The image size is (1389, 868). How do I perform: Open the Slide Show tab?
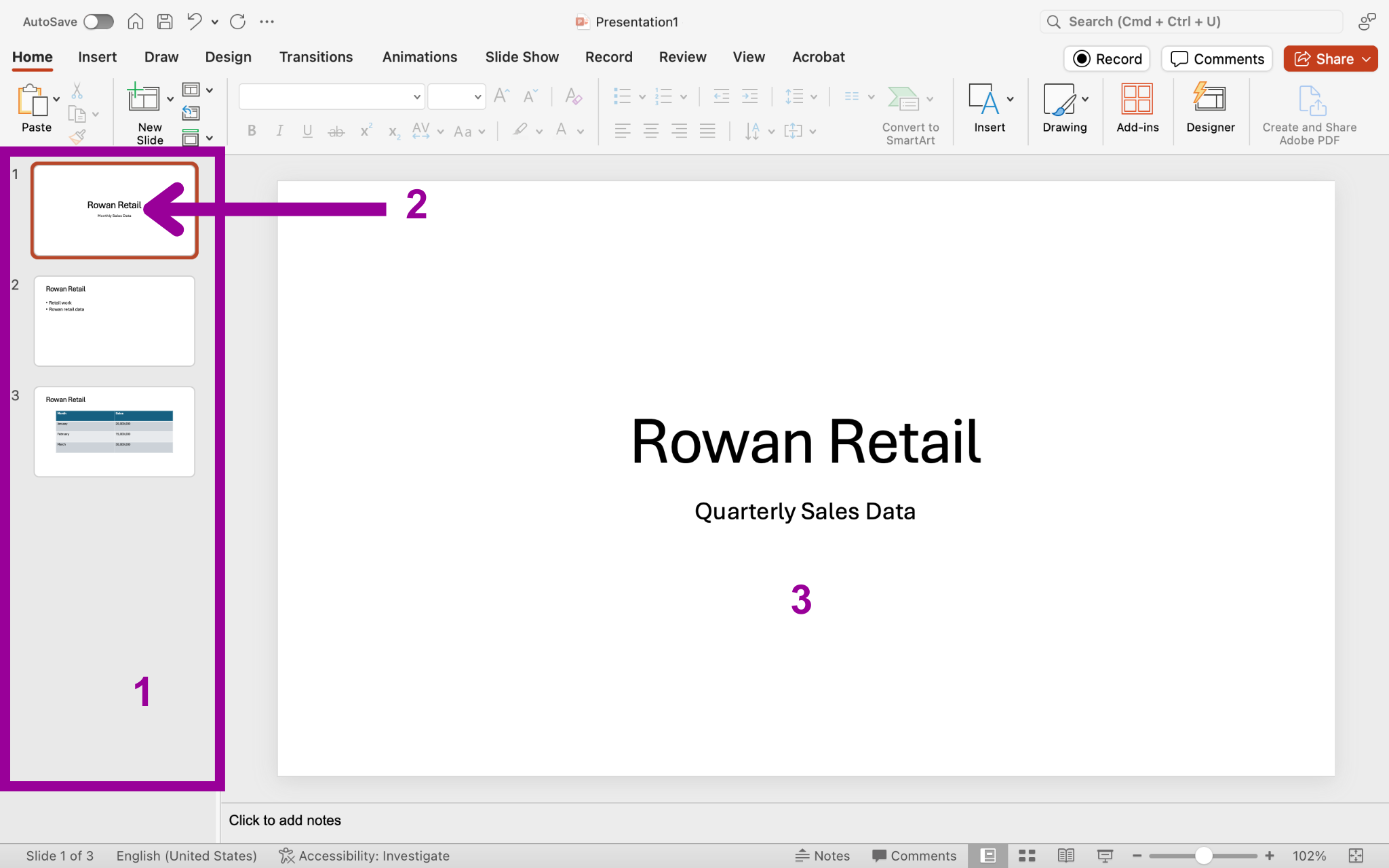point(522,57)
